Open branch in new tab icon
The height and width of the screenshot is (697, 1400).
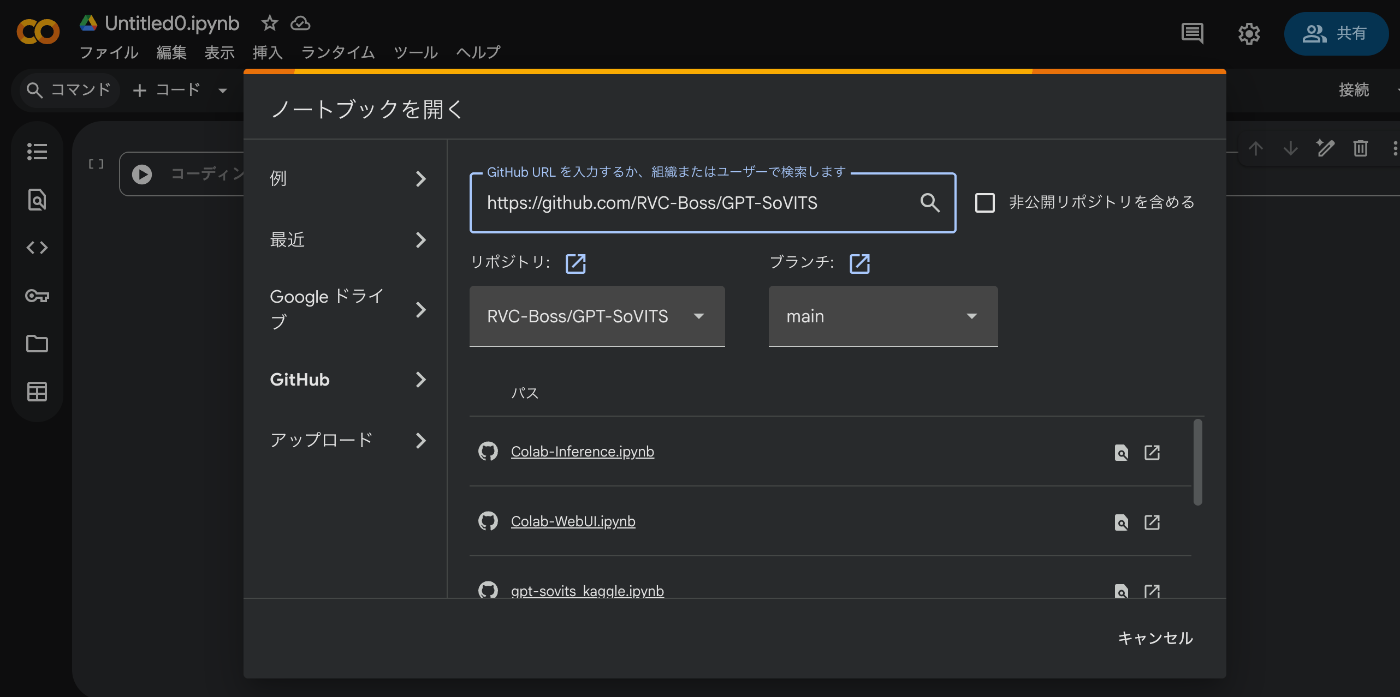[860, 263]
